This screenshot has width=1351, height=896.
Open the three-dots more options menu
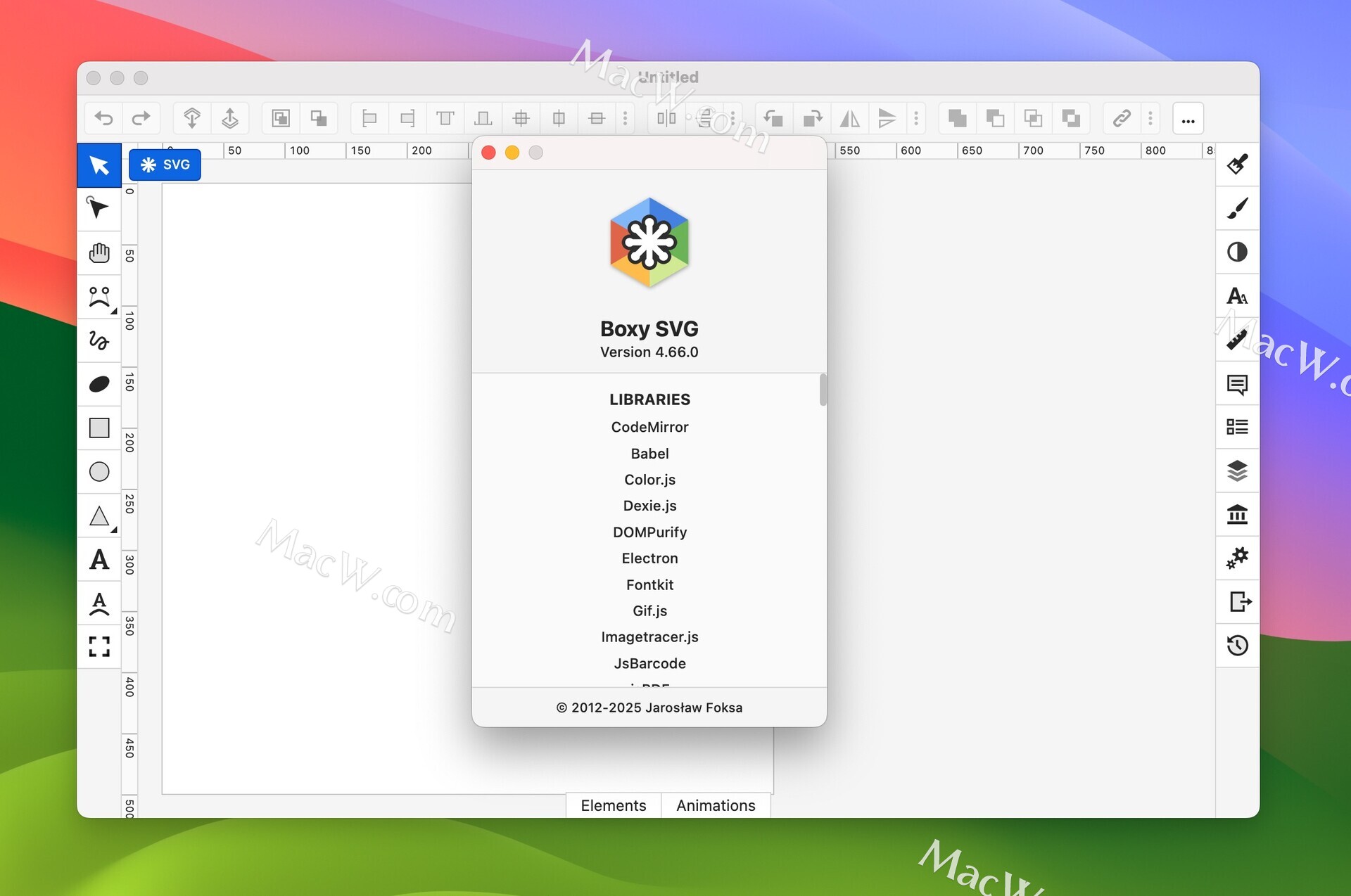(x=1188, y=119)
